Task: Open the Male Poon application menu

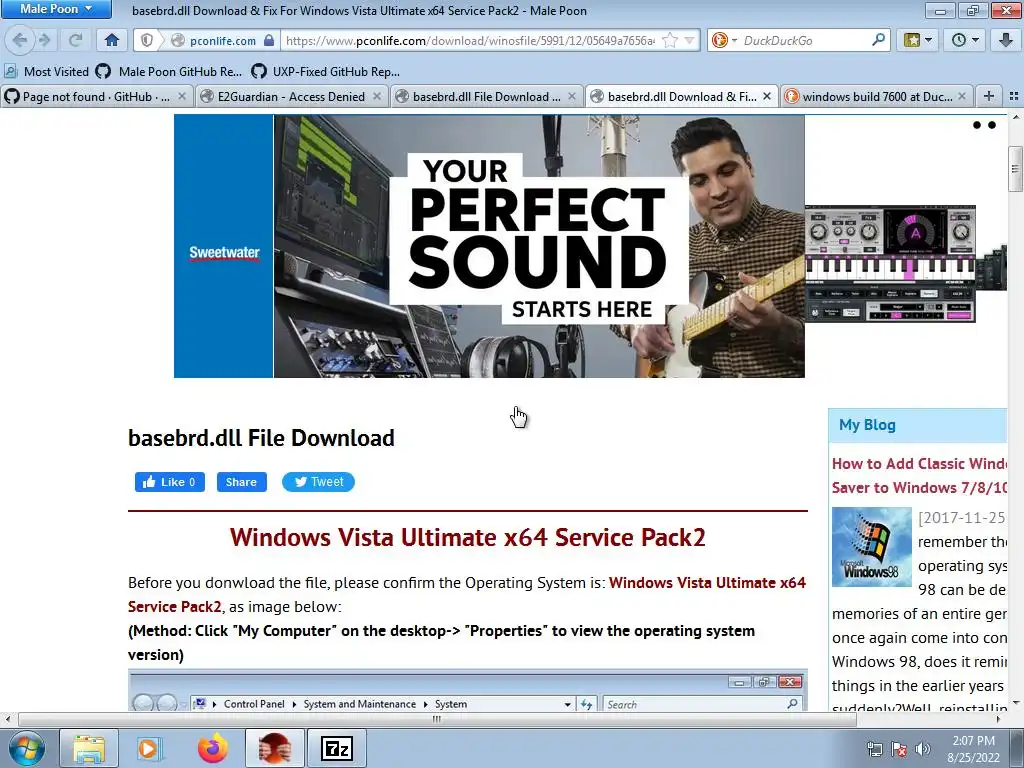Action: [56, 9]
